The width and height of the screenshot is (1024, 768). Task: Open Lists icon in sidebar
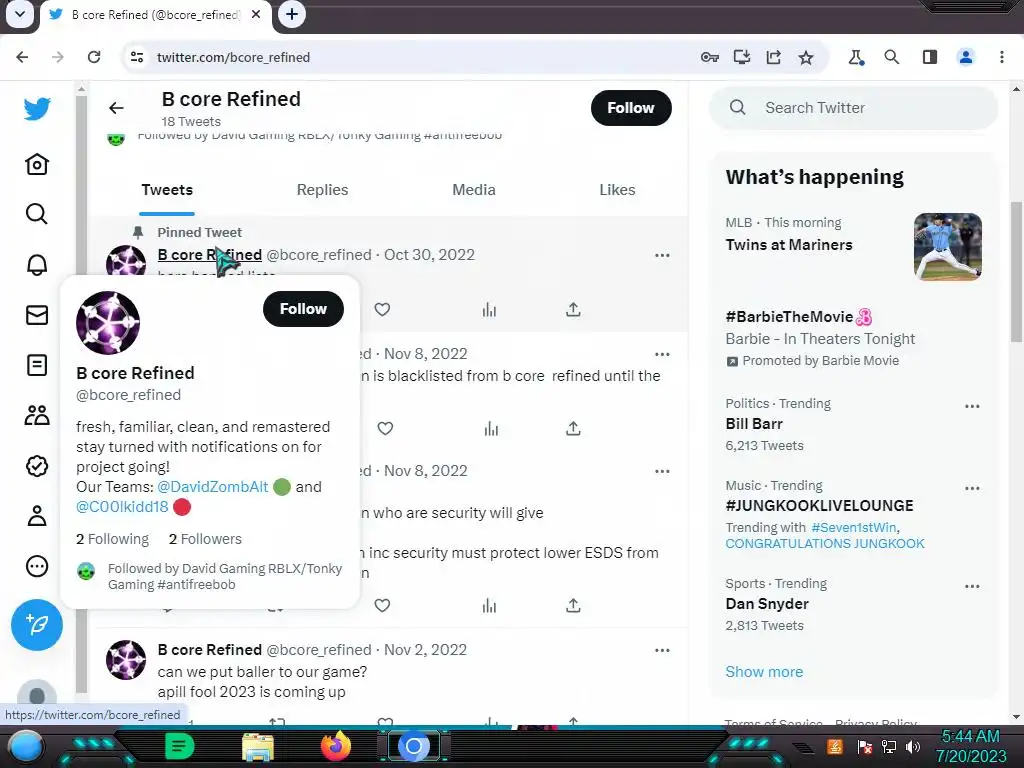pyautogui.click(x=37, y=365)
